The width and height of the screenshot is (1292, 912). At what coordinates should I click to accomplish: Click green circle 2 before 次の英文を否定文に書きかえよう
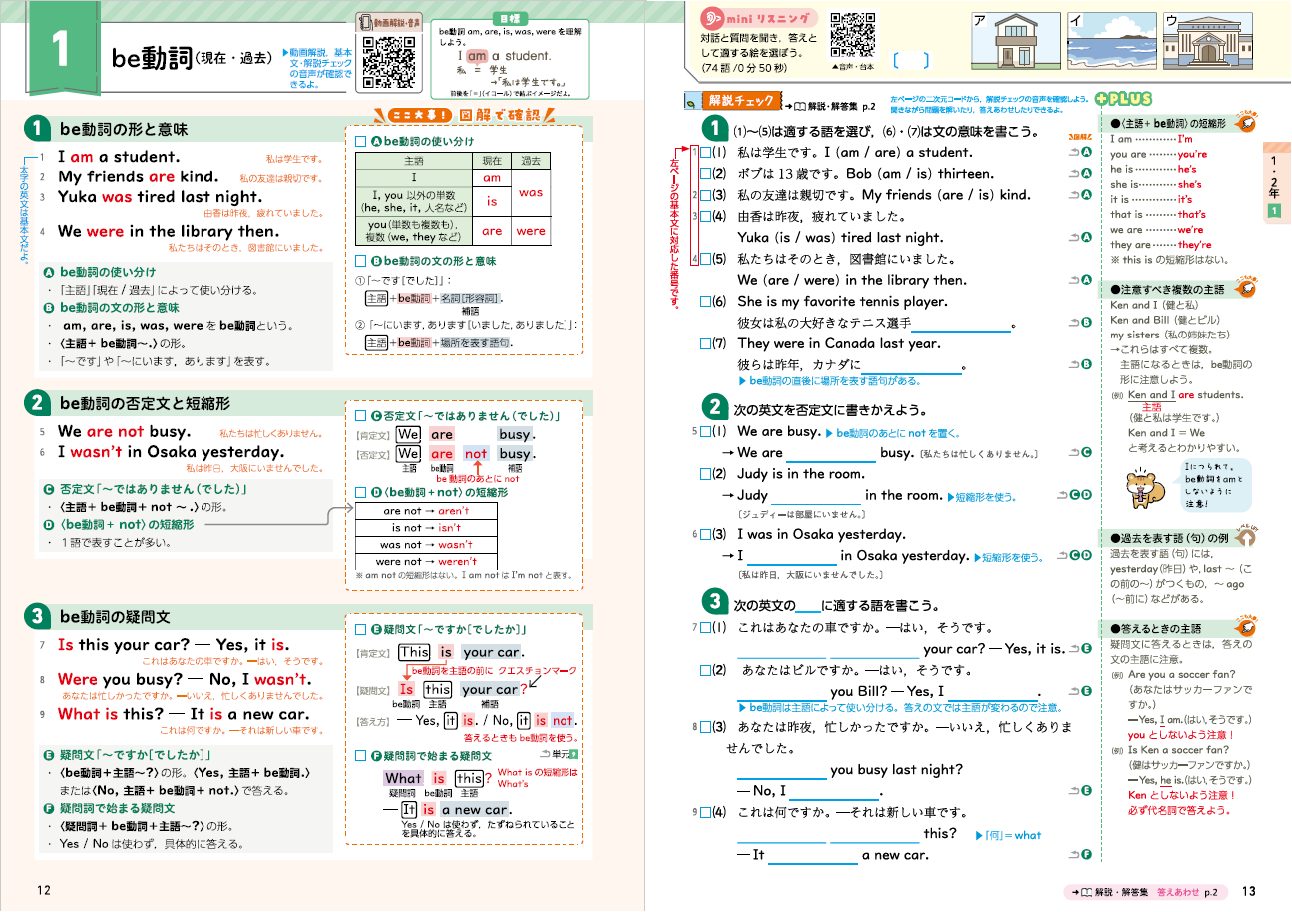point(714,406)
